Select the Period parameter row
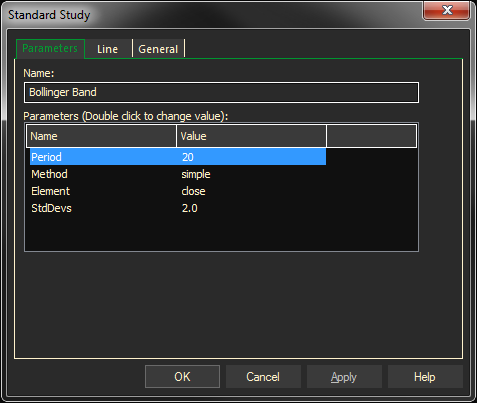The height and width of the screenshot is (403, 477). click(x=178, y=157)
